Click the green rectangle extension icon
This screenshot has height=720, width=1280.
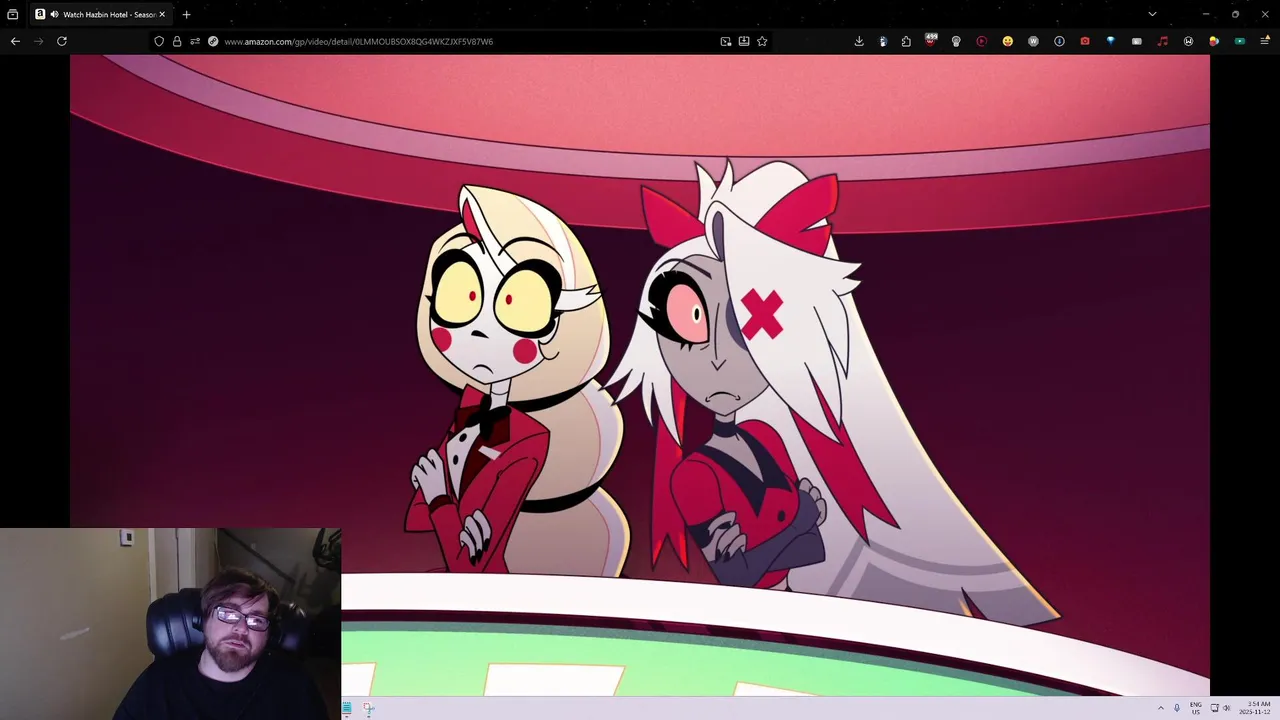[x=1240, y=41]
